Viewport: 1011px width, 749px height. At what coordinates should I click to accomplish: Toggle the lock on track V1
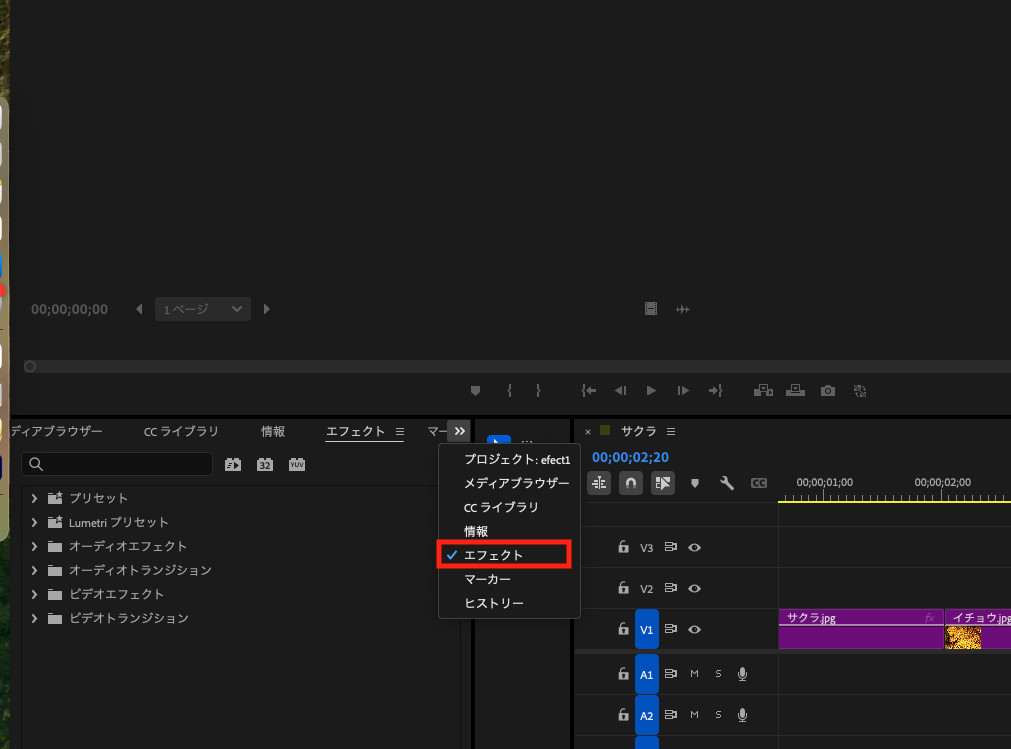click(623, 629)
